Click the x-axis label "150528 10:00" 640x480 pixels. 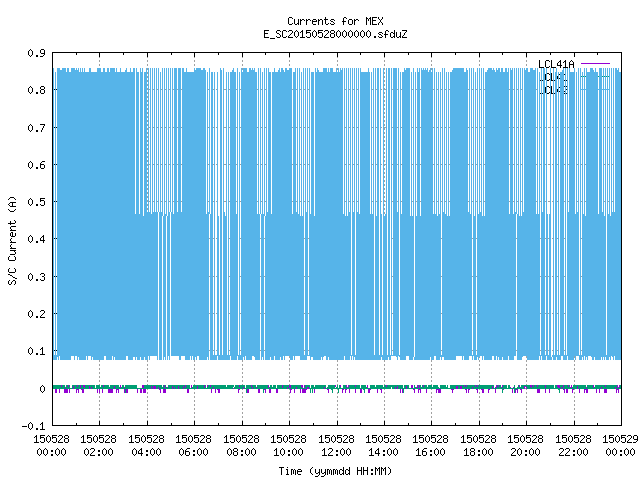click(288, 446)
